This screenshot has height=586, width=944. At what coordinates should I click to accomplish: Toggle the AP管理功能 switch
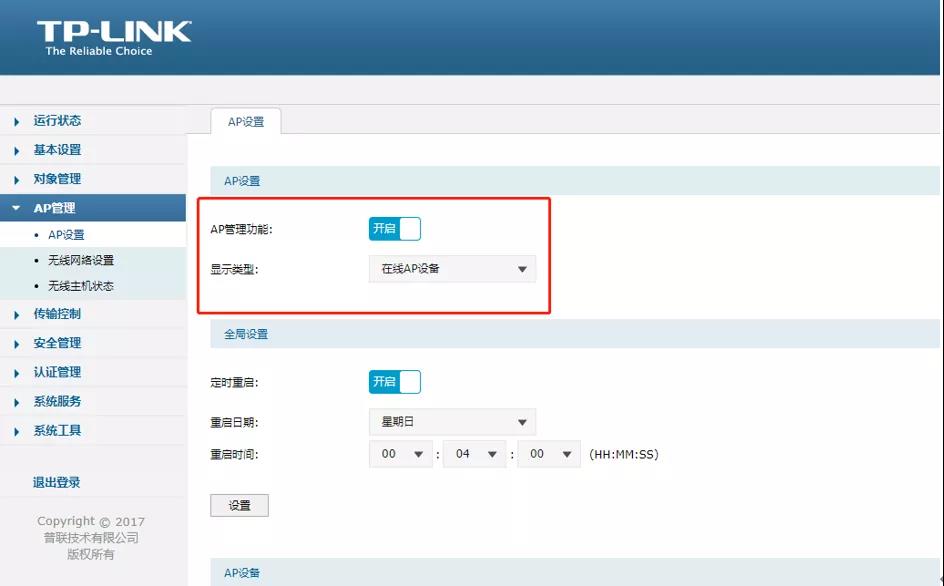tap(395, 229)
